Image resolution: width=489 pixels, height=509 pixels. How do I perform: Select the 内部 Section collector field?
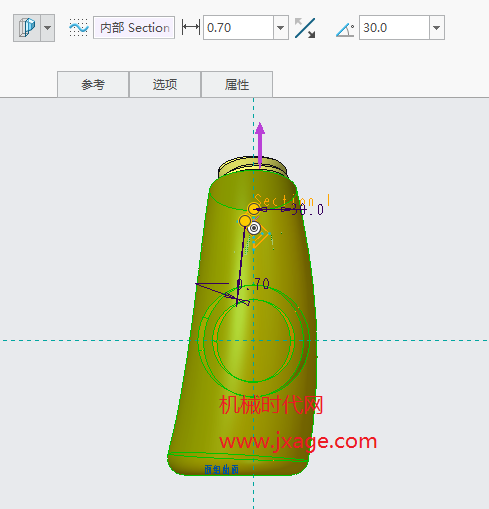134,27
